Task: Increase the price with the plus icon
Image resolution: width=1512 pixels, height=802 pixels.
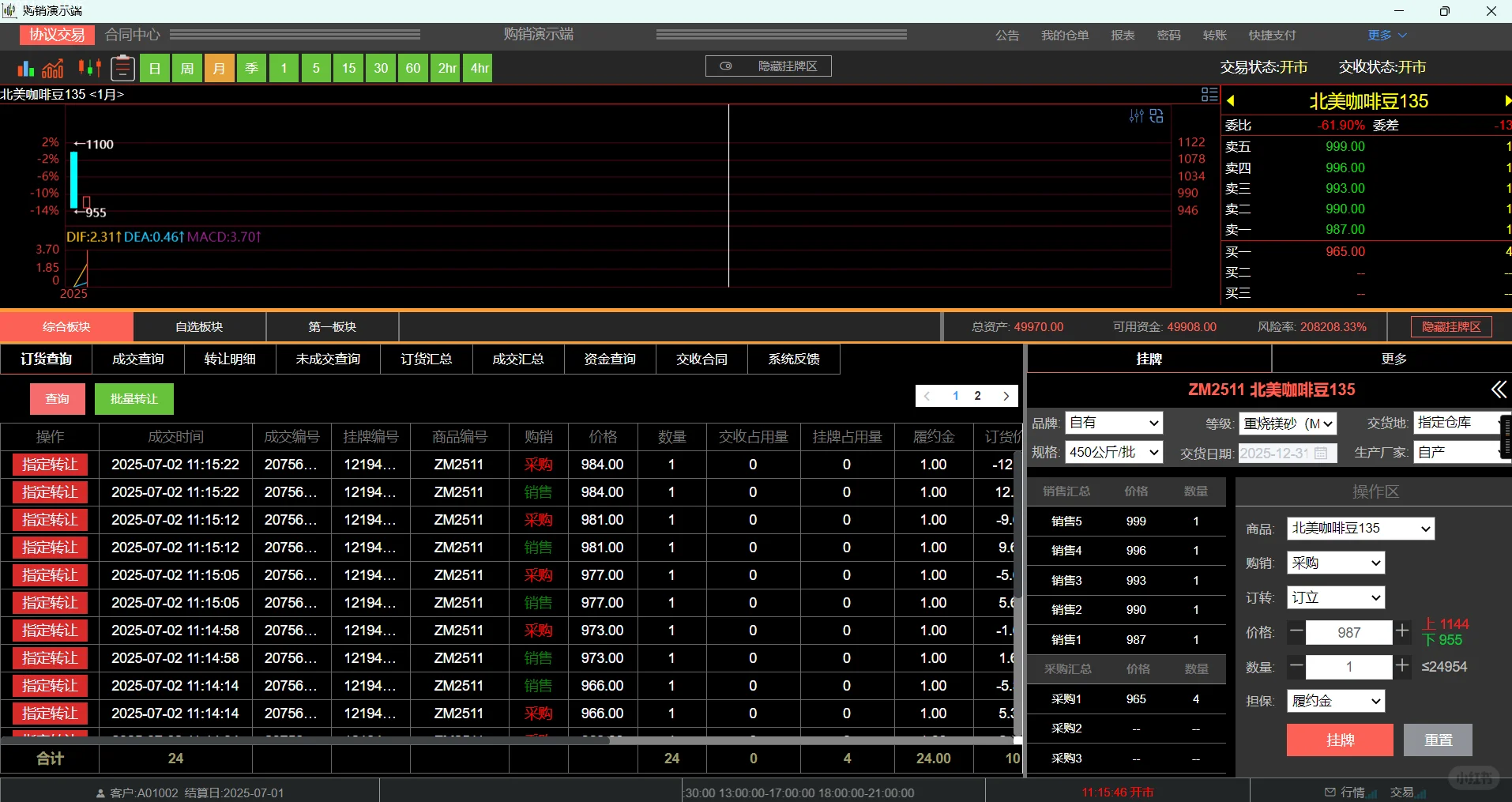Action: pos(1402,631)
